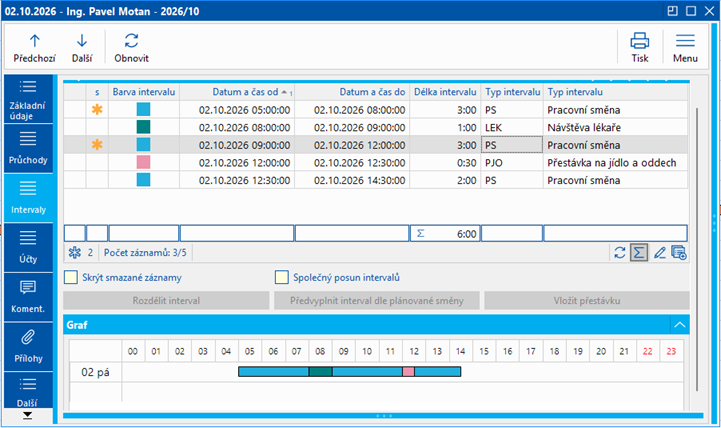The image size is (721, 428).
Task: Click 02.10.2026 14:30:00 end time cell
Action: (x=352, y=180)
